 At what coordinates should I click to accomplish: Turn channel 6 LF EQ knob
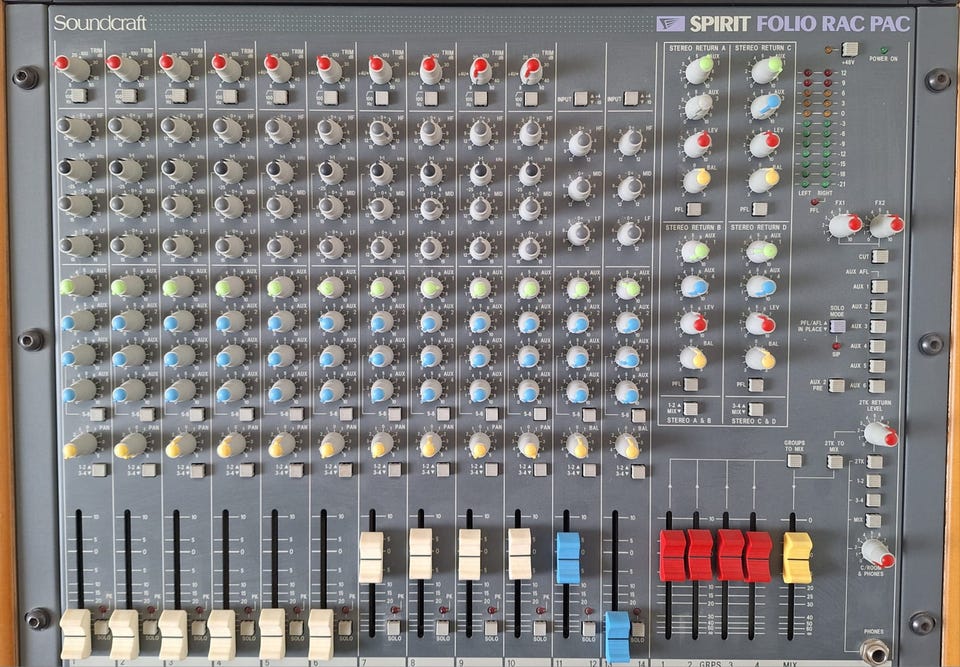point(331,247)
